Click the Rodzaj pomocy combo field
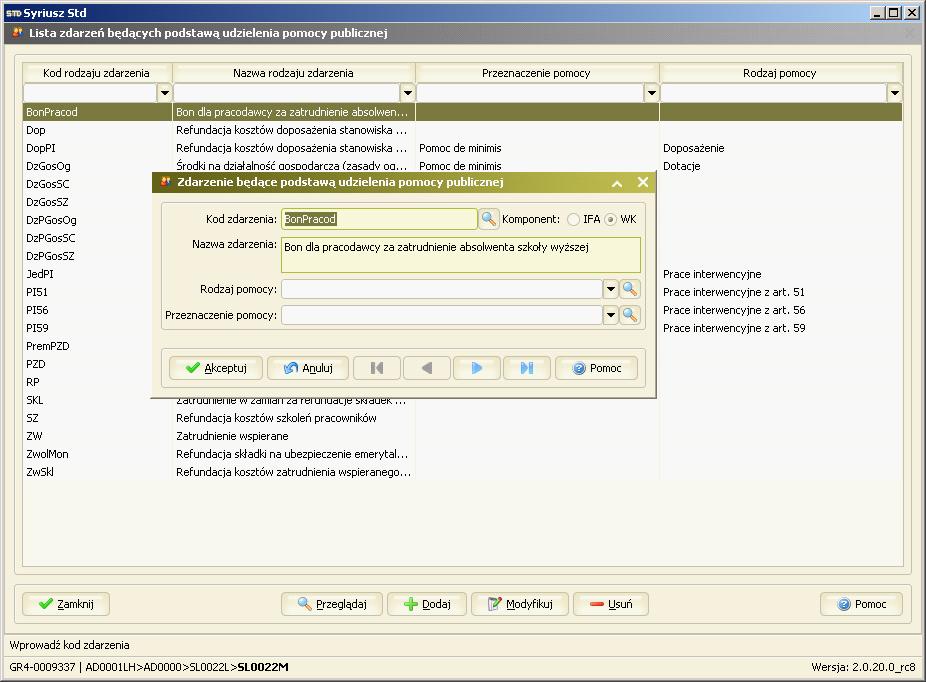 (442, 289)
